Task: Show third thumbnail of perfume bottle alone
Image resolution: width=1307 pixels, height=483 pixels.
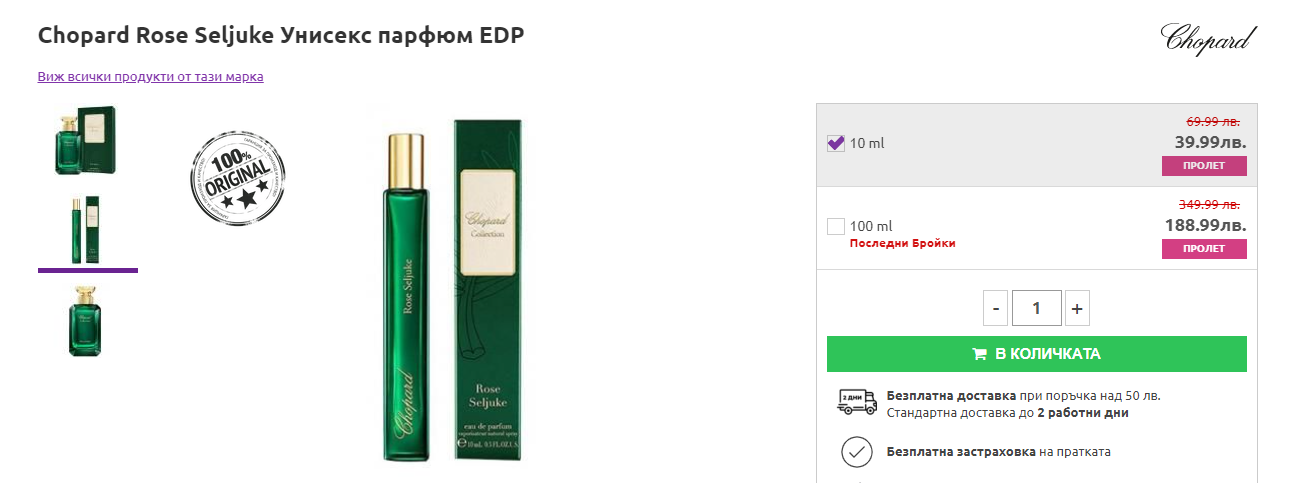Action: pyautogui.click(x=87, y=320)
